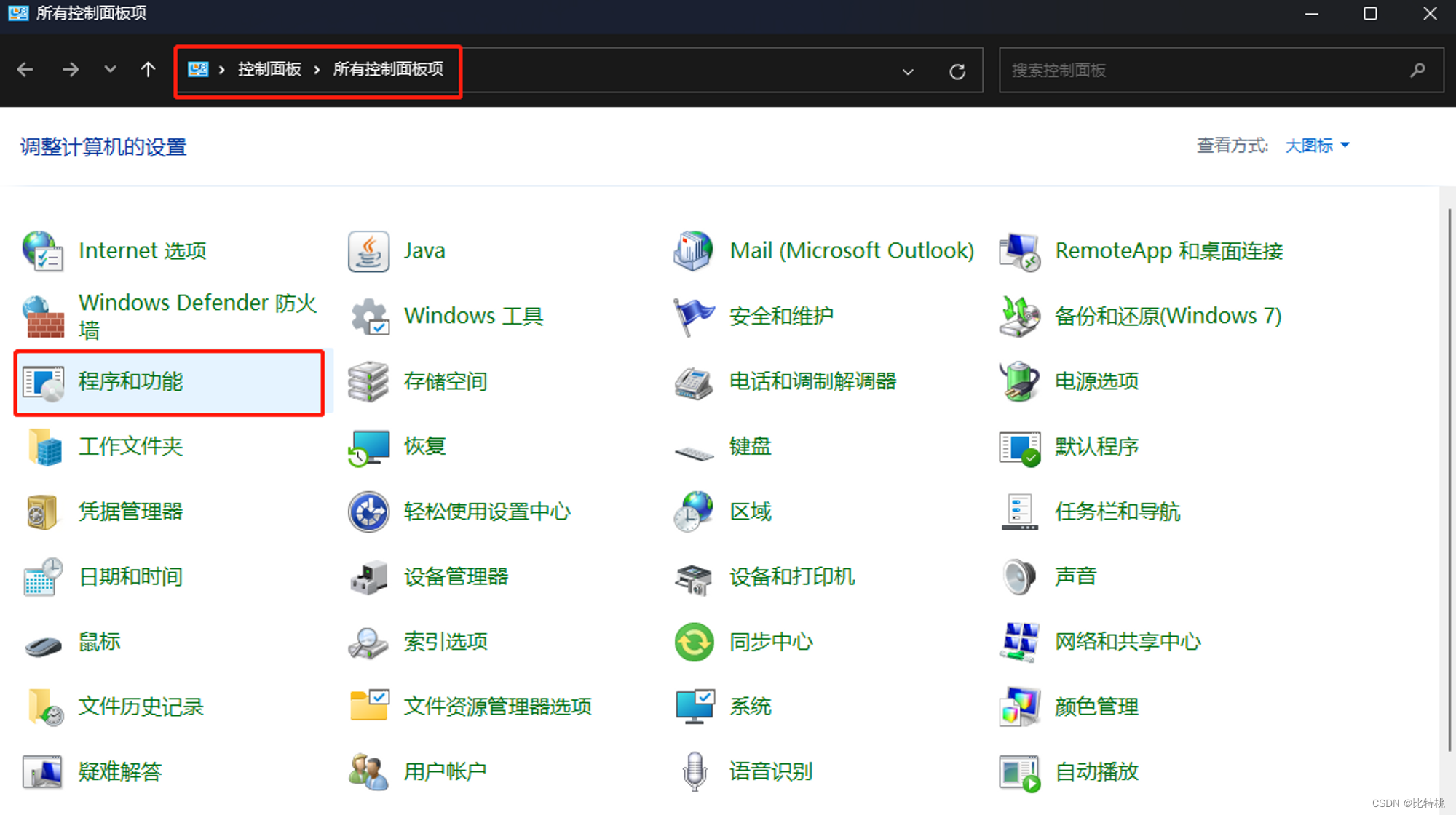Click the 搜索控制面板 search field
Image resolution: width=1456 pixels, height=815 pixels.
pyautogui.click(x=1222, y=71)
